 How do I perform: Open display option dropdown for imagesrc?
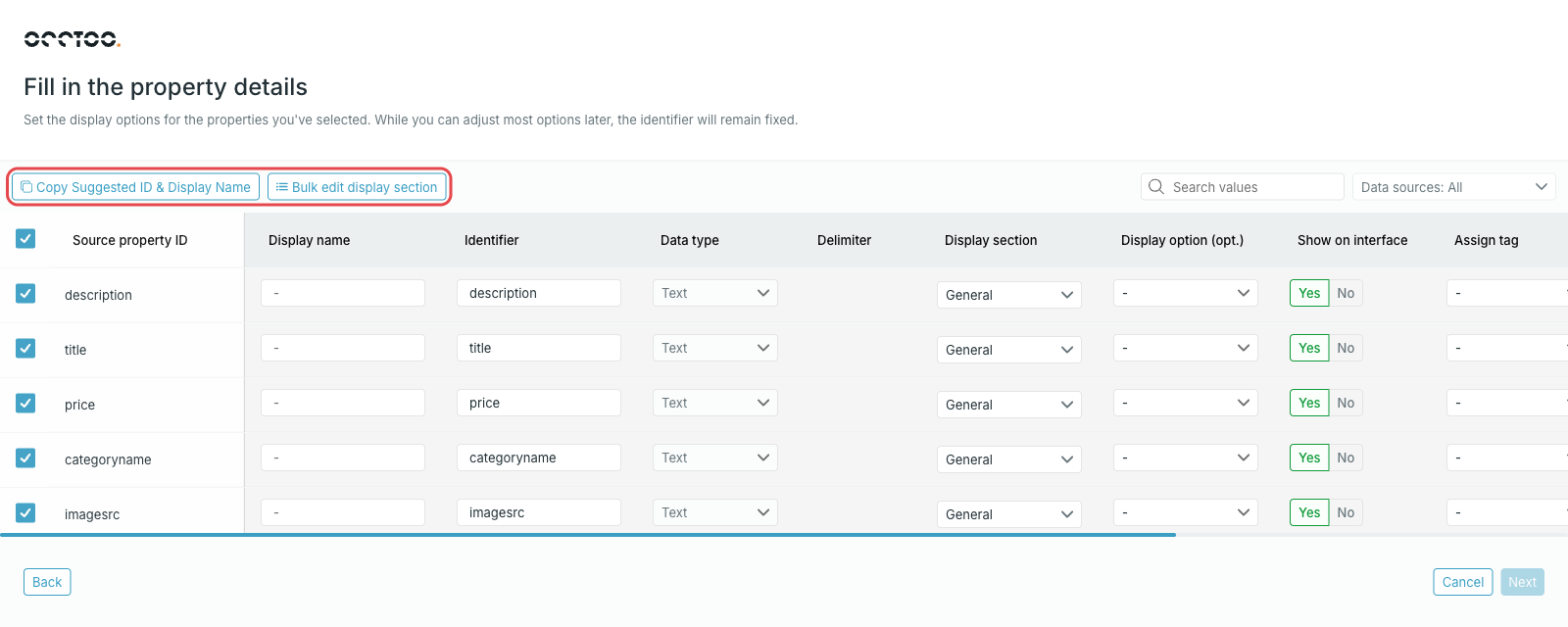[1186, 512]
